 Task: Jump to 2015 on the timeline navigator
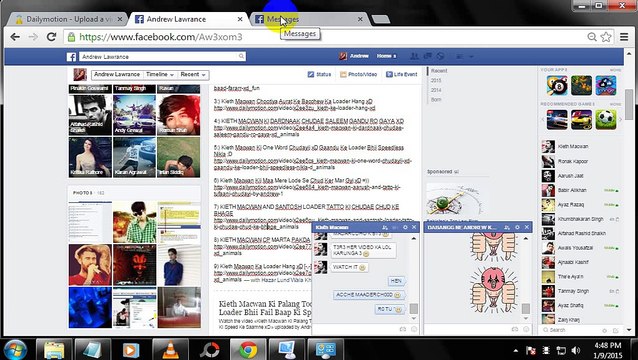click(436, 81)
